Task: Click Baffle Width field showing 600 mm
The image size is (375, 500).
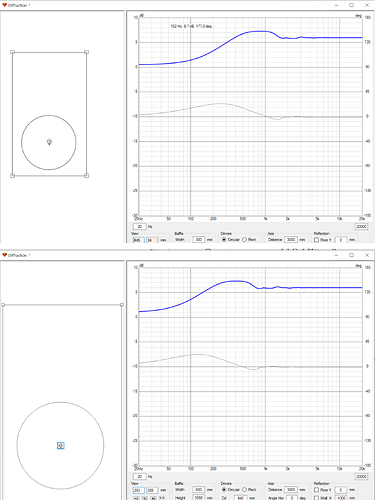Action: click(198, 490)
